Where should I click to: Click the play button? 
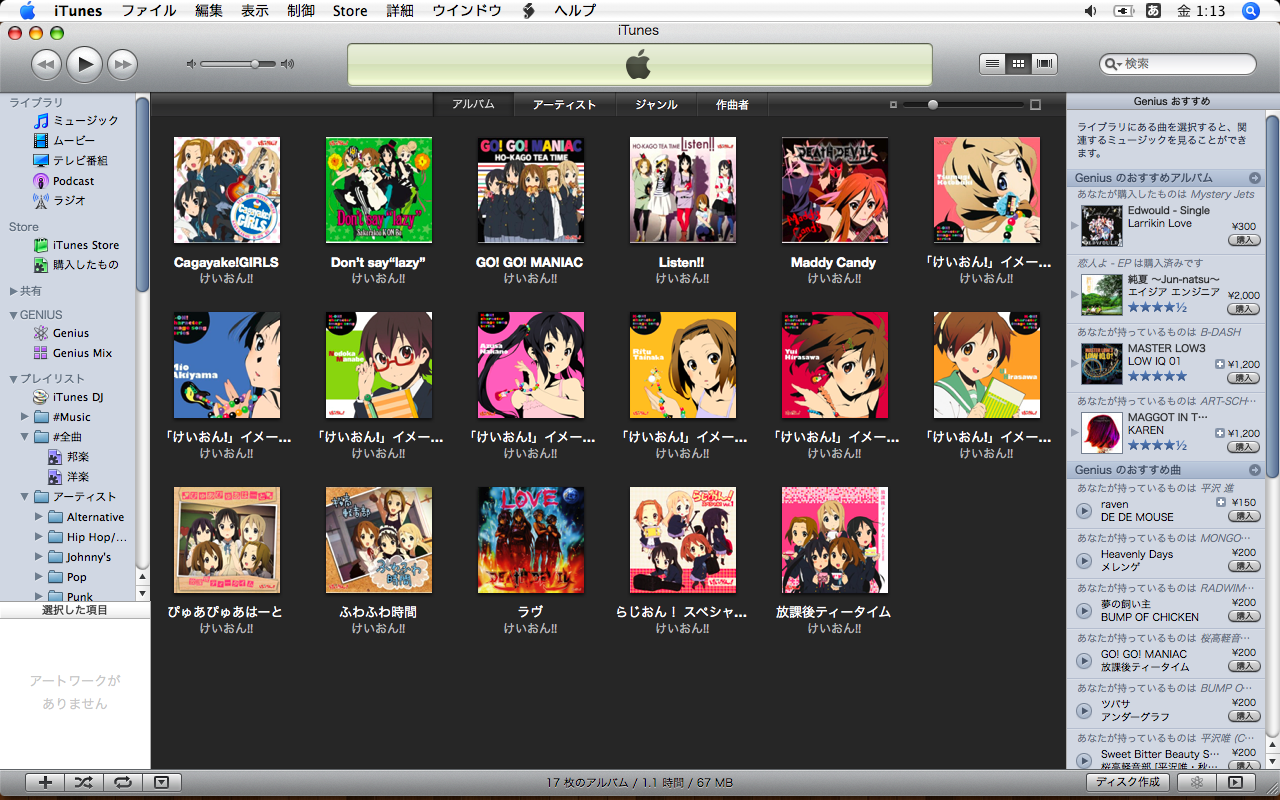[85, 64]
